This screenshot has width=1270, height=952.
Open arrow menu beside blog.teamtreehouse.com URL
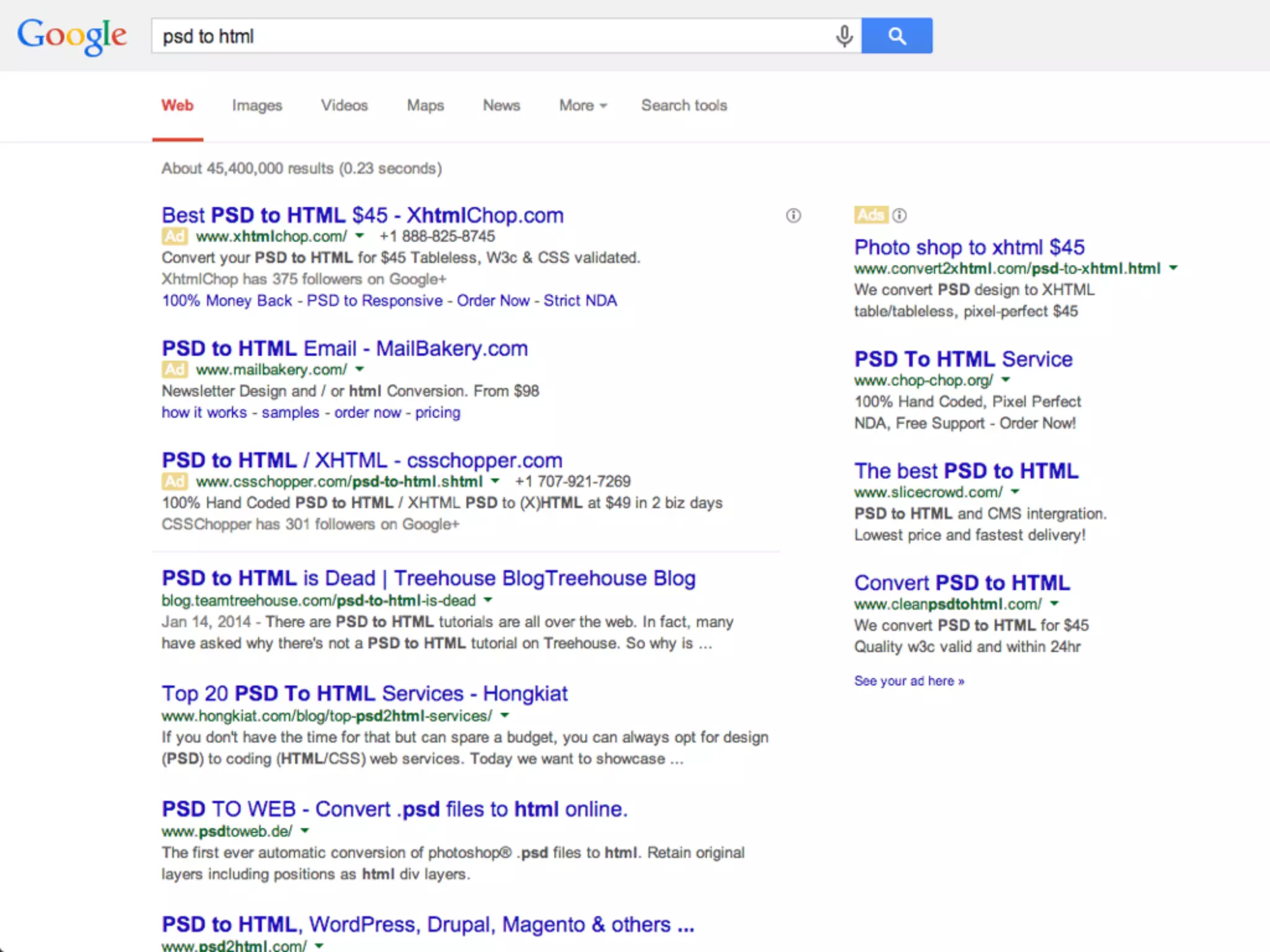pos(488,600)
